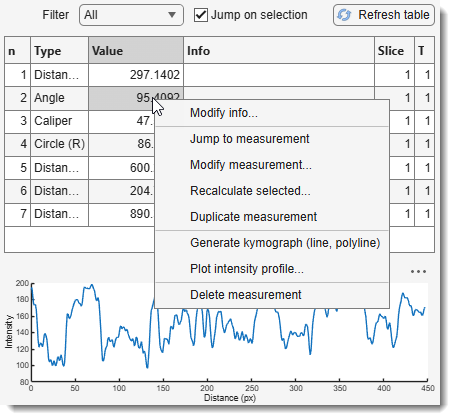This screenshot has height=420, width=455.
Task: Open the three-dots options above the plot
Action: point(418,271)
